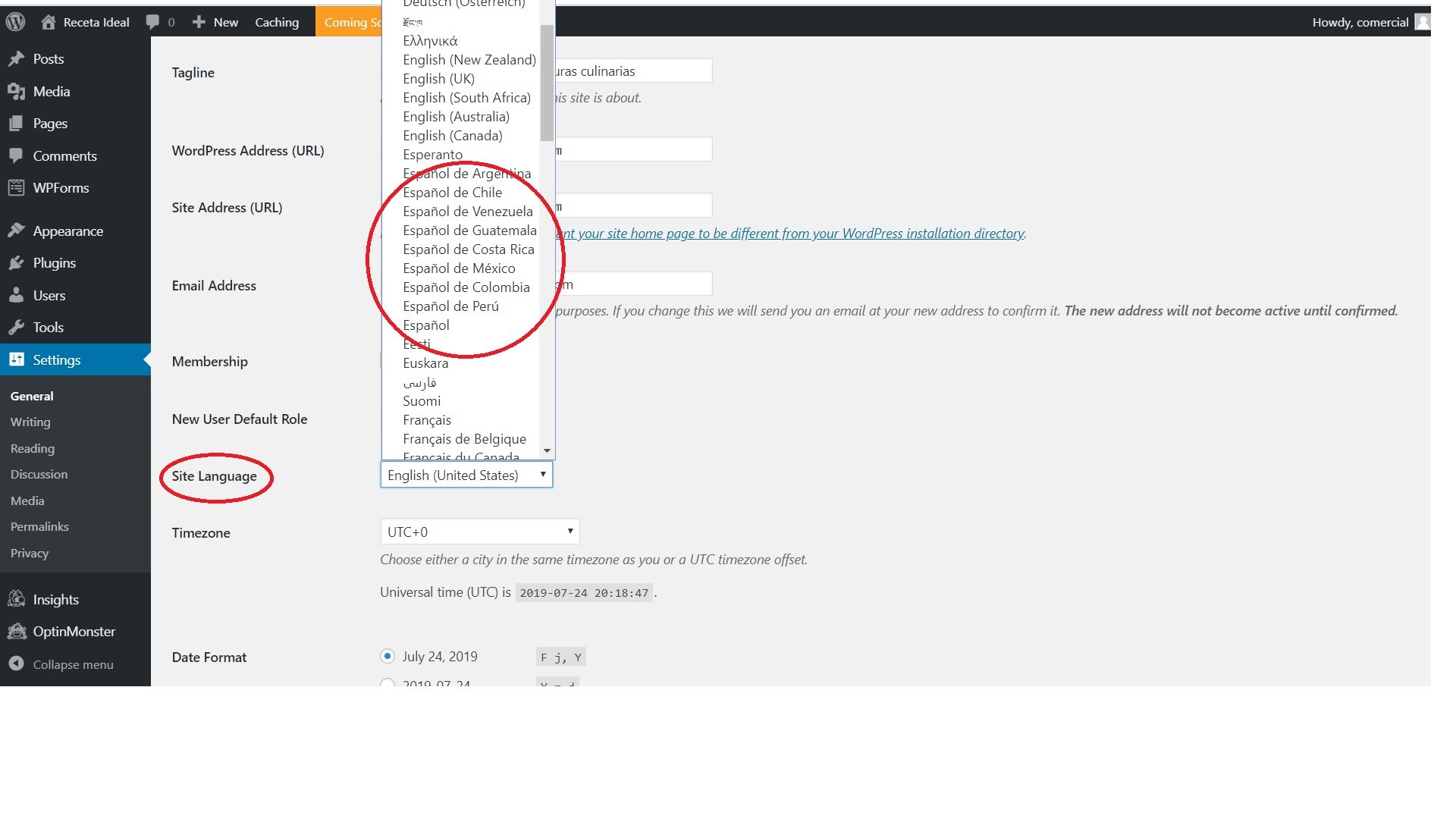Click the language list scroll-down arrow
The width and height of the screenshot is (1456, 819).
(x=547, y=451)
